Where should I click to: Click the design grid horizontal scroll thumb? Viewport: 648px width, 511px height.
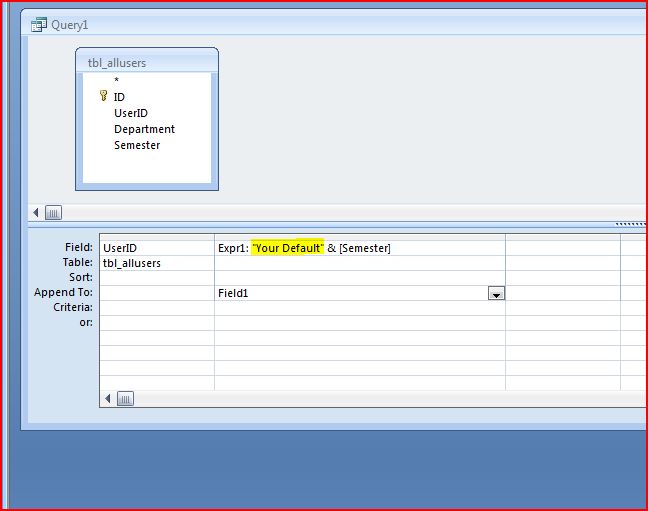[x=125, y=399]
